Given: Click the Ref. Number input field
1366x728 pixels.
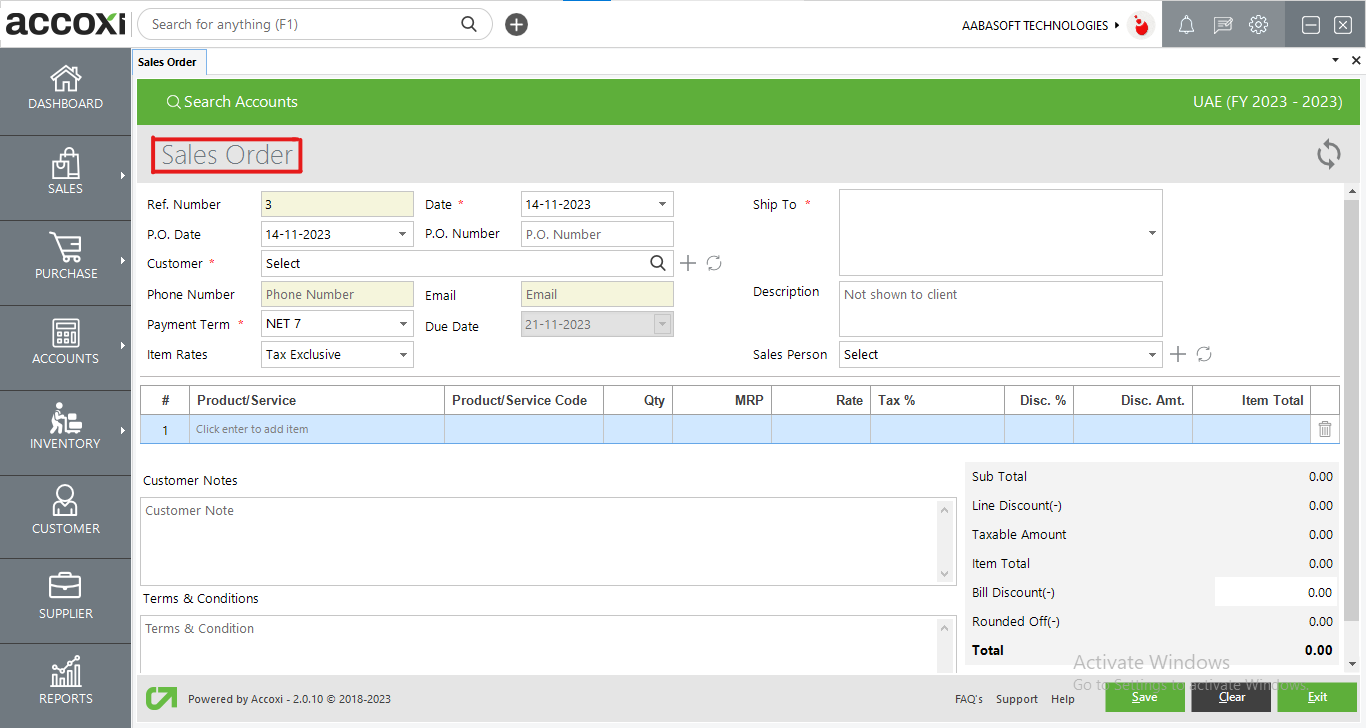Looking at the screenshot, I should click(x=337, y=203).
